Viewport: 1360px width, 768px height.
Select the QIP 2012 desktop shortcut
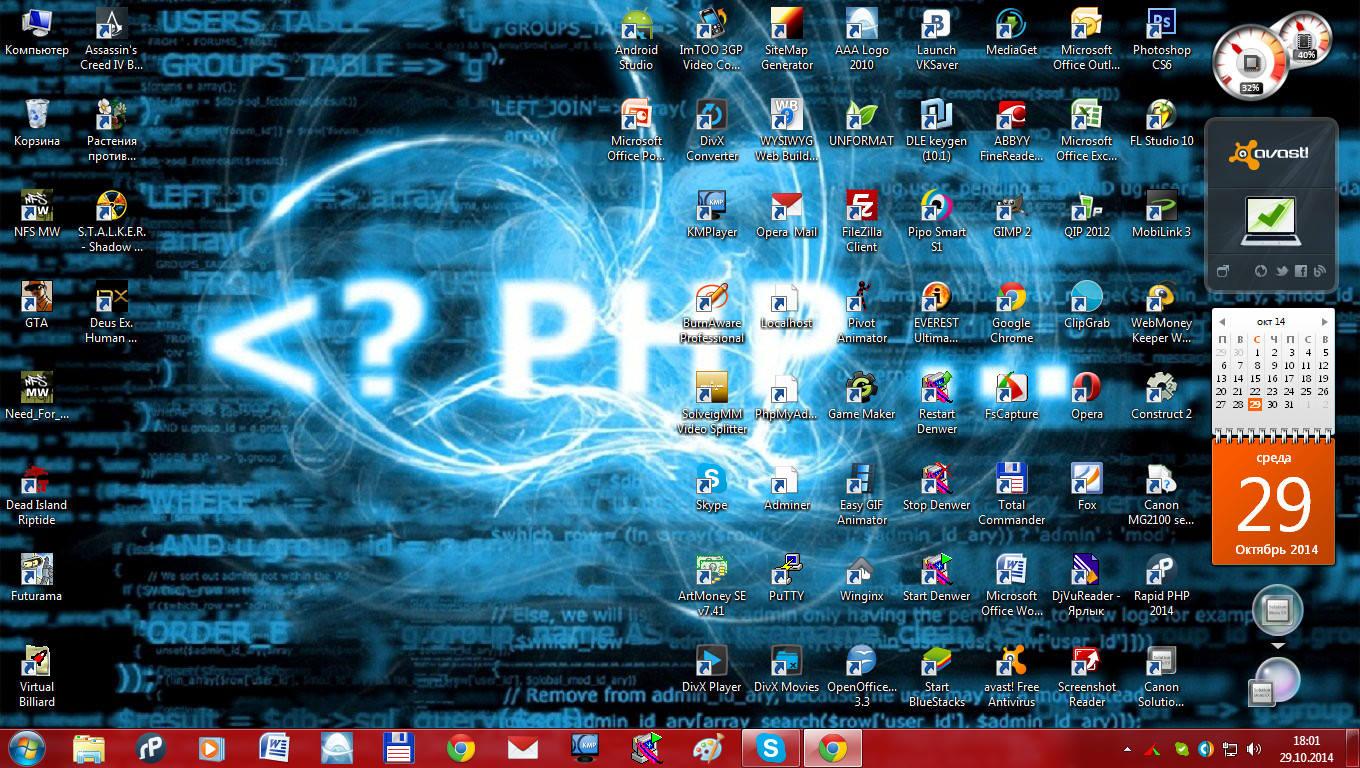pos(1086,215)
